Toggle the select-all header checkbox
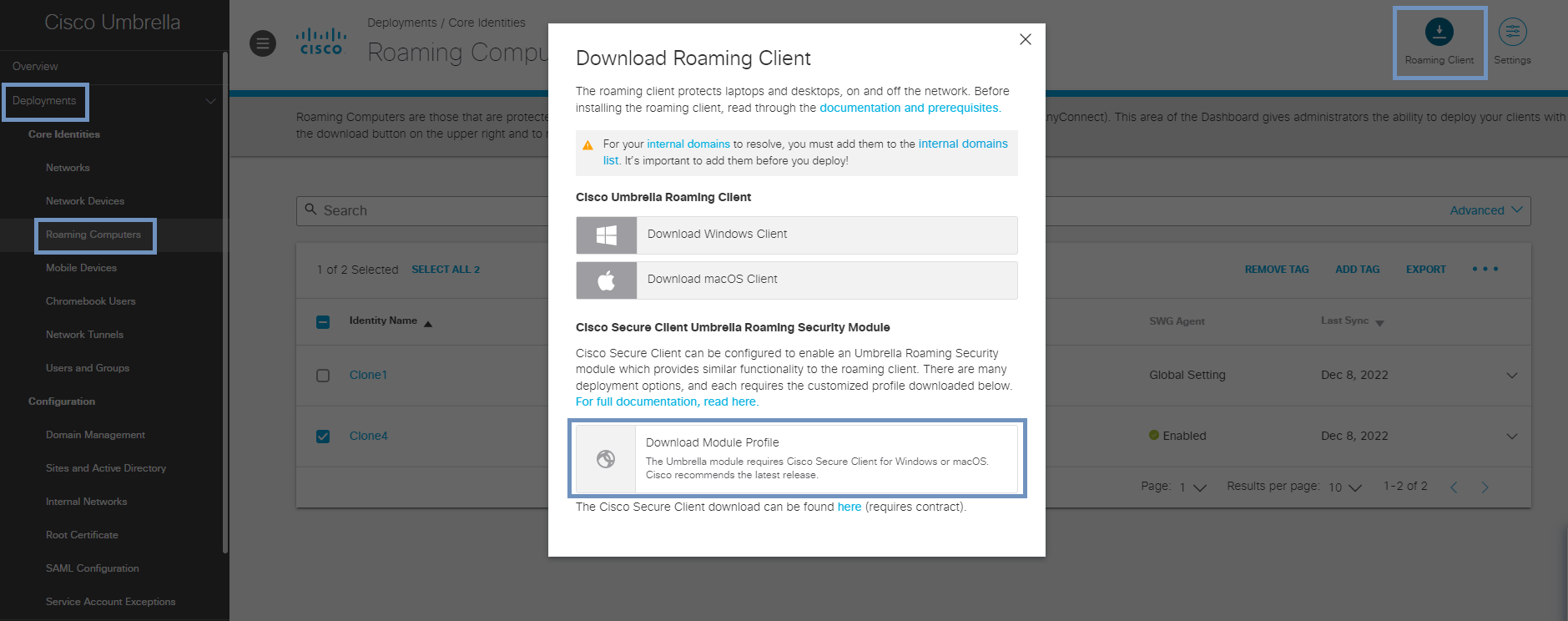Screen dimensions: 1568x621 point(323,321)
